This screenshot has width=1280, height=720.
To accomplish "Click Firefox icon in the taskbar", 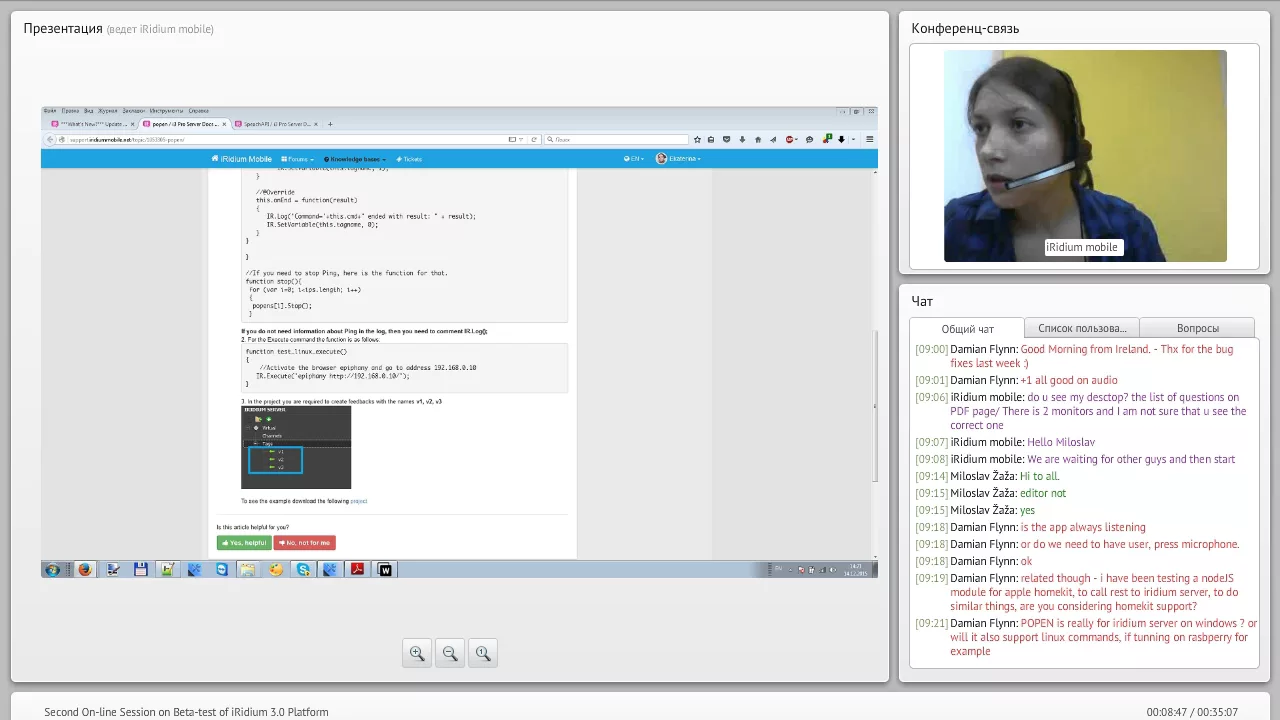I will (85, 570).
